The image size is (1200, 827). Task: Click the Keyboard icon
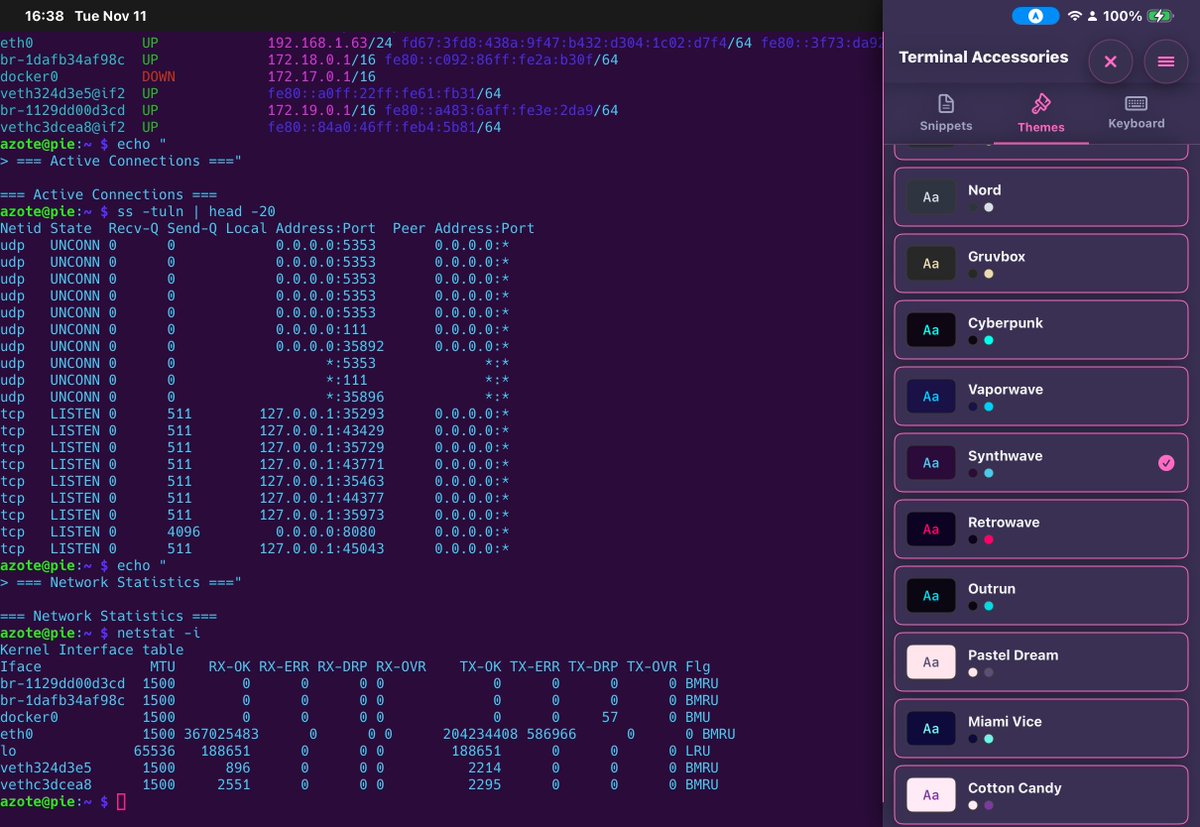[1136, 103]
